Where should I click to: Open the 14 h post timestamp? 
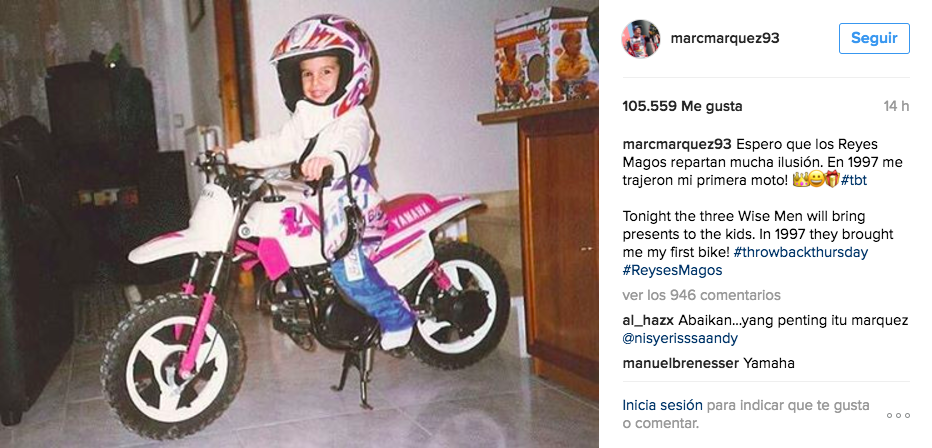pos(896,106)
